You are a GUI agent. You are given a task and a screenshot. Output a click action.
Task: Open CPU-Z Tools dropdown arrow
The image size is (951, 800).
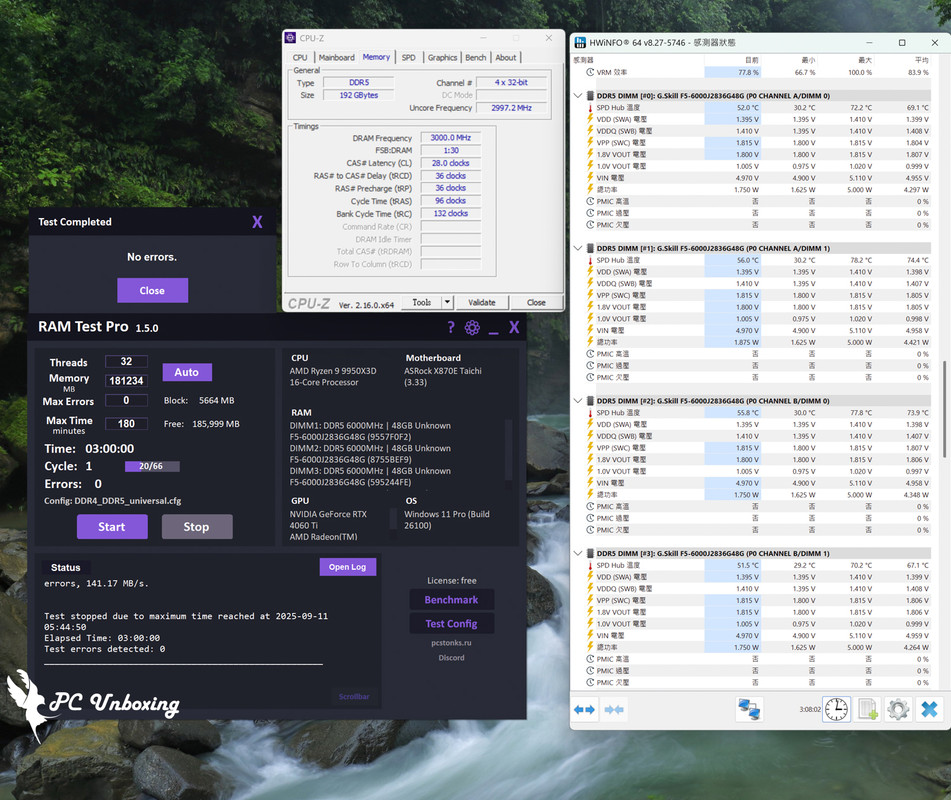click(x=447, y=302)
